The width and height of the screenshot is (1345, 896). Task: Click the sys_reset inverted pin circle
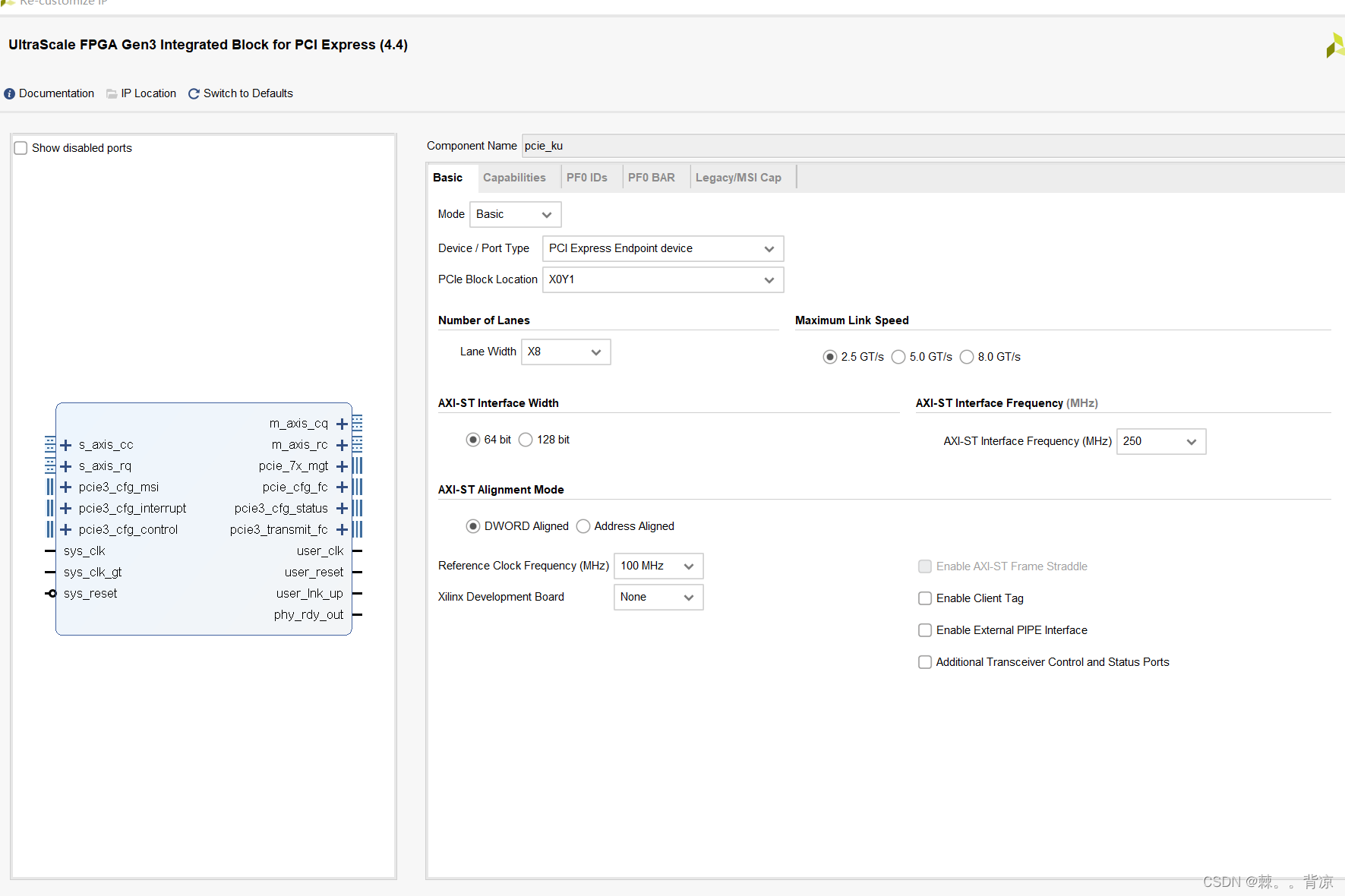[52, 594]
